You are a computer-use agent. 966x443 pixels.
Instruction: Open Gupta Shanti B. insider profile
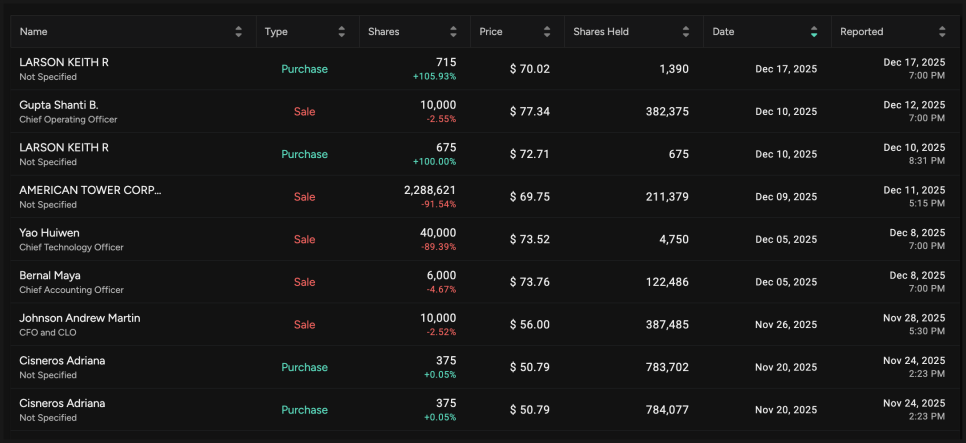(58, 105)
